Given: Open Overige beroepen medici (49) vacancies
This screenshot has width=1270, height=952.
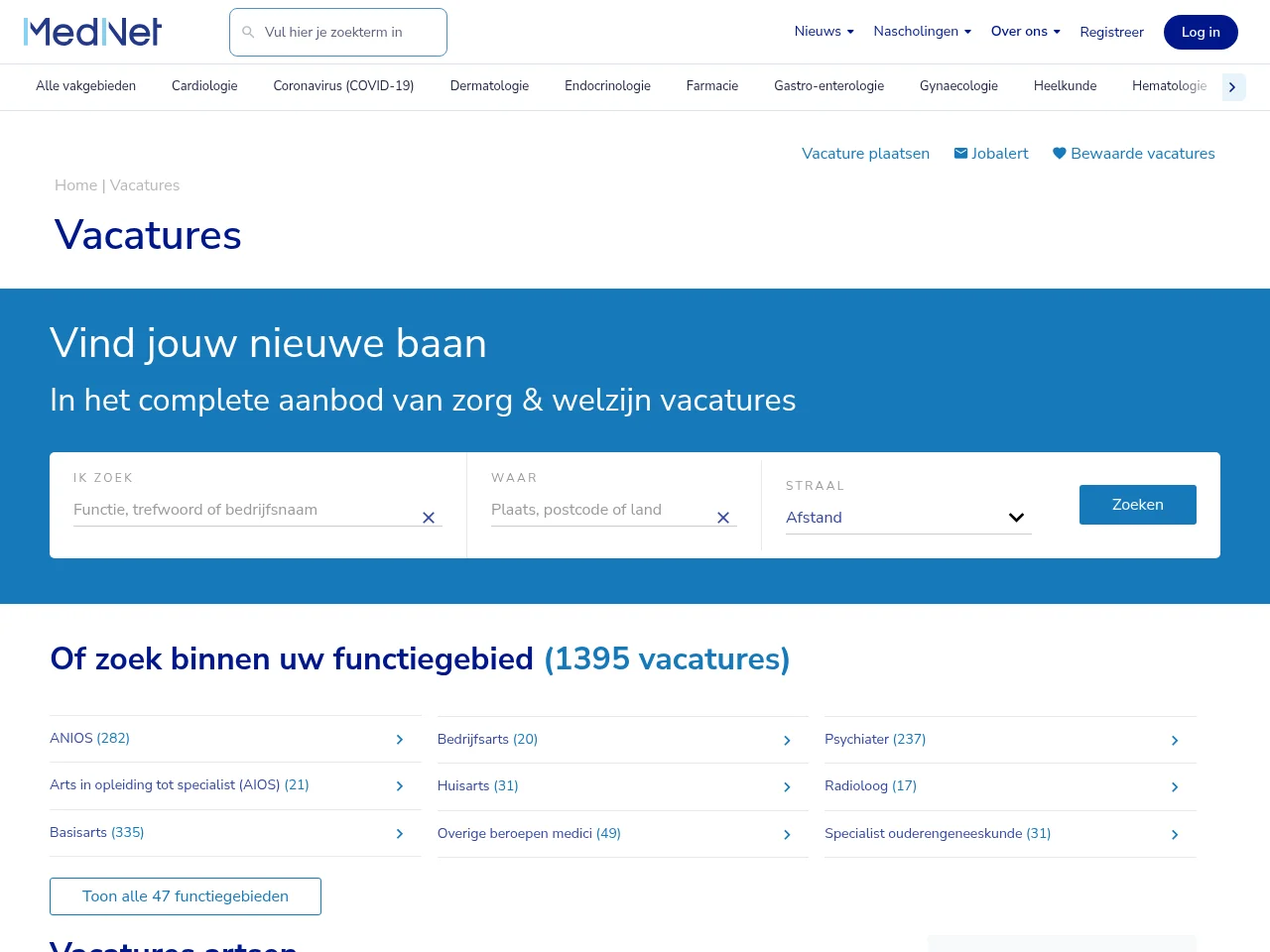Looking at the screenshot, I should (529, 833).
